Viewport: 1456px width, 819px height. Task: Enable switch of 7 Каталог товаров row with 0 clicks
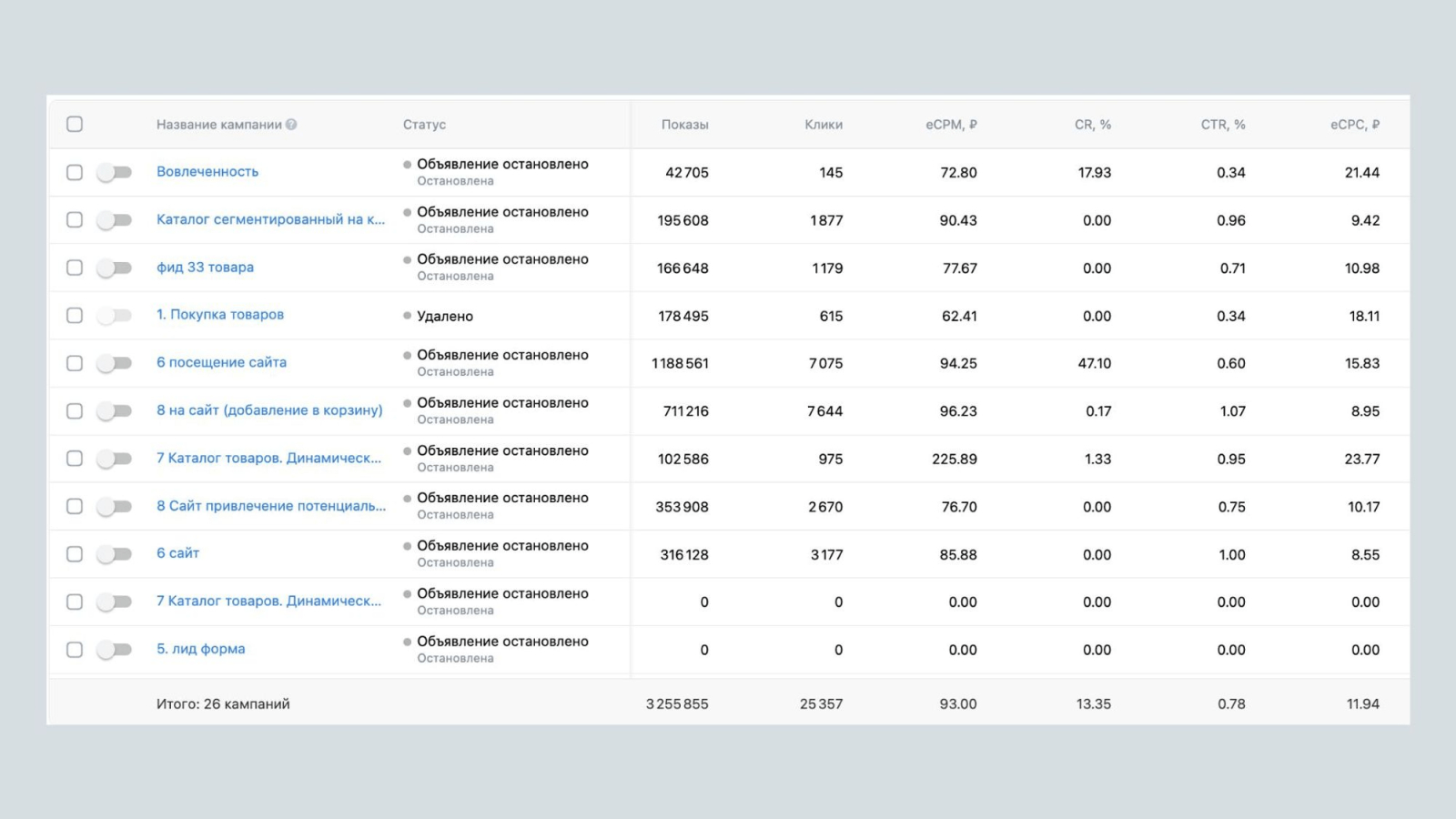point(115,602)
